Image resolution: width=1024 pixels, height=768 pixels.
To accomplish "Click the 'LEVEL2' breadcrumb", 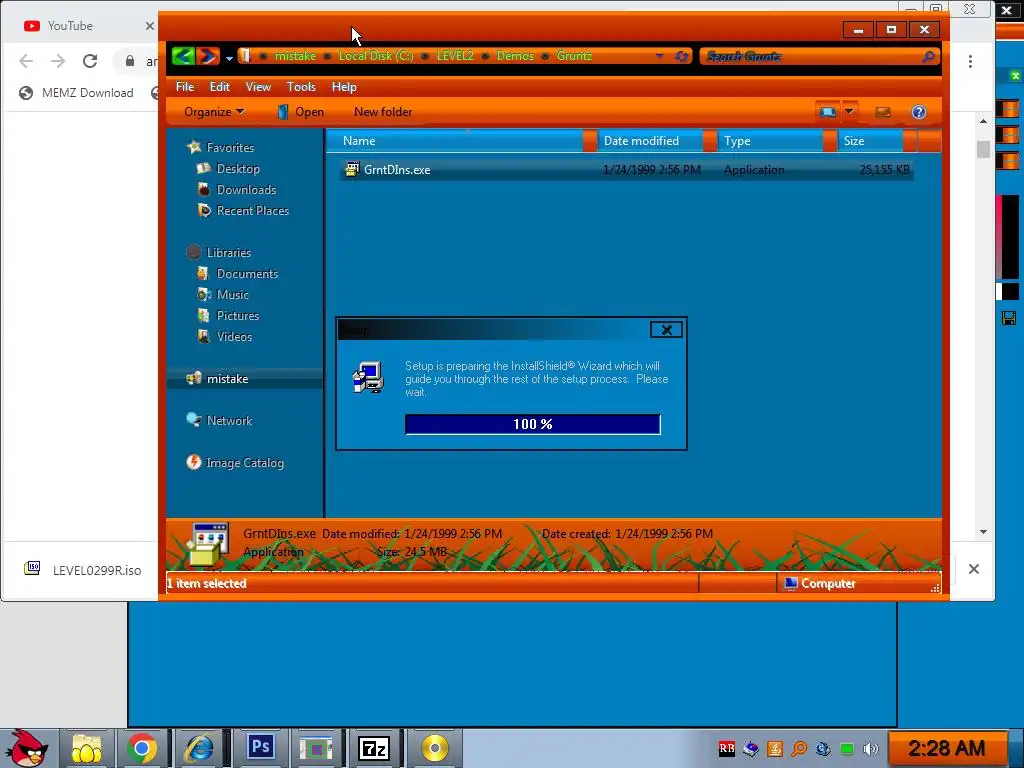I will coord(455,56).
